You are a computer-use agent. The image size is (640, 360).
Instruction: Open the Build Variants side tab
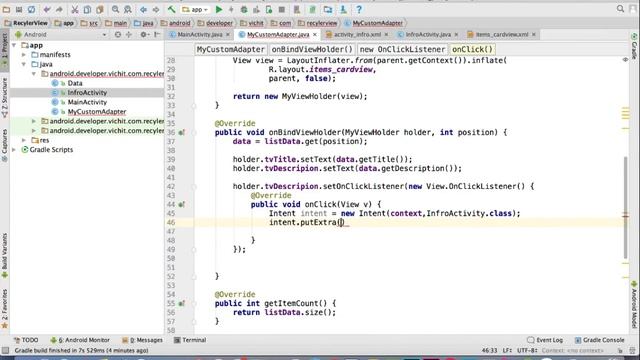coord(4,255)
